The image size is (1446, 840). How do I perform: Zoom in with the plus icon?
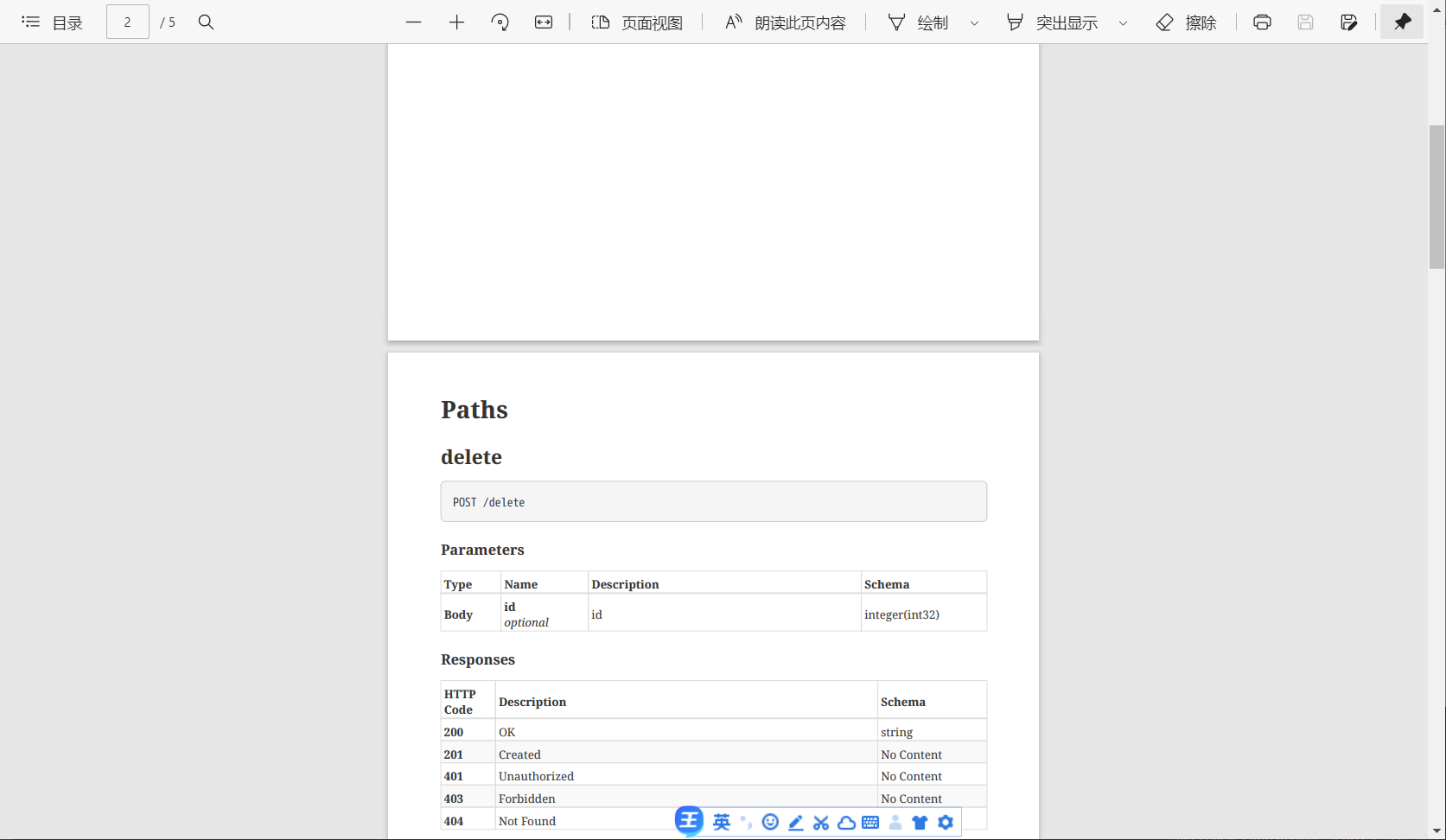click(456, 22)
